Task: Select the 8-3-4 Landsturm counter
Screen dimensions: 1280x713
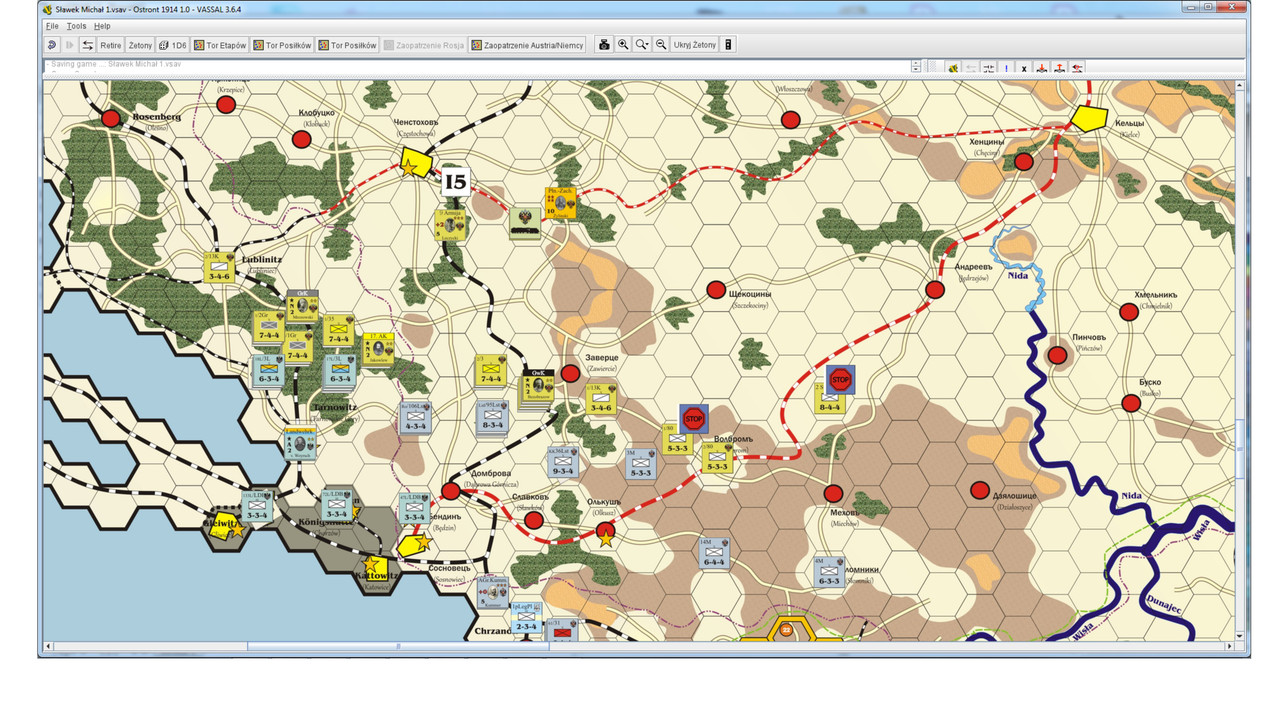Action: pos(492,416)
